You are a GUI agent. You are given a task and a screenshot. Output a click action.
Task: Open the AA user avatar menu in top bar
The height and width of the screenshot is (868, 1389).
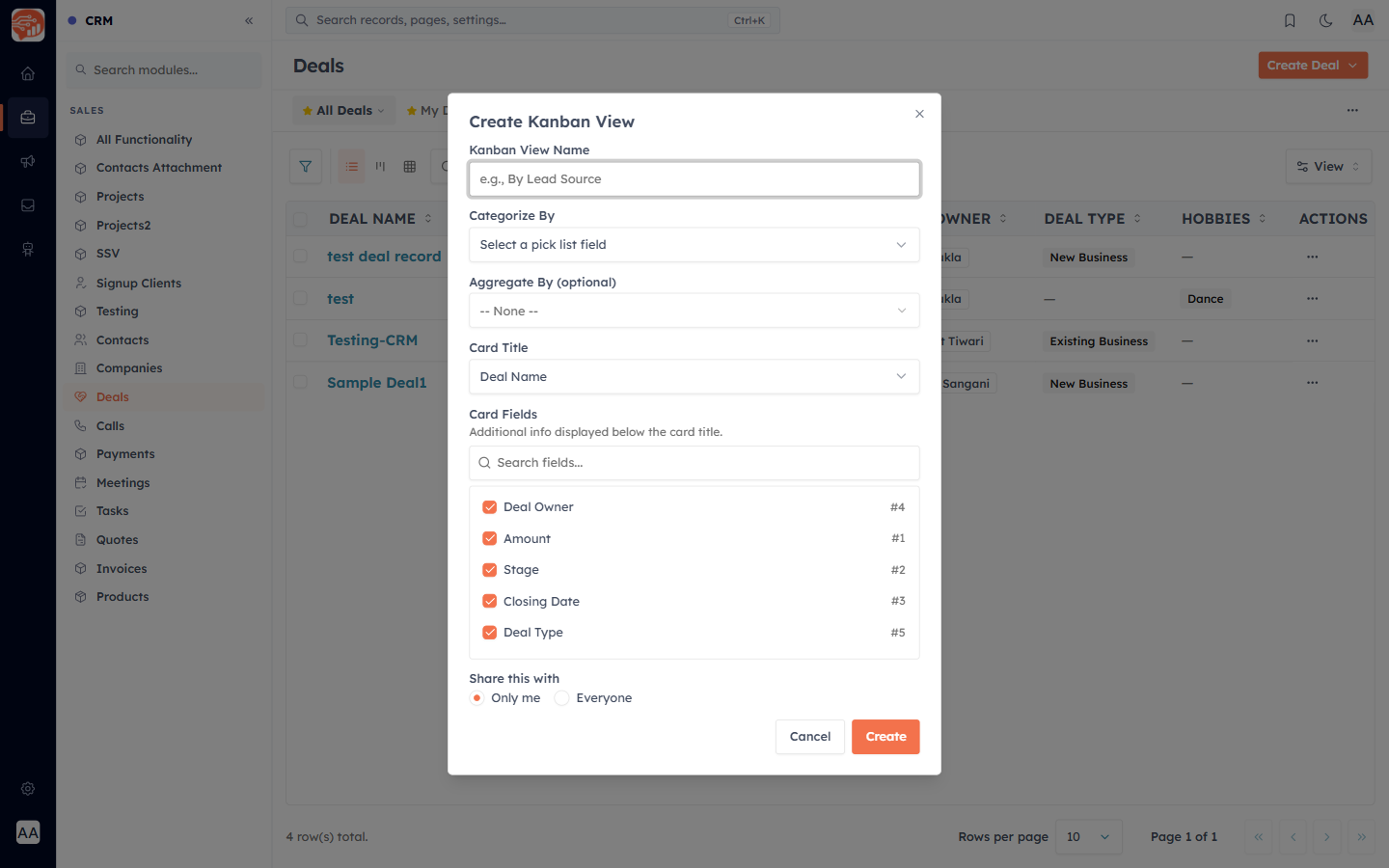1363,20
